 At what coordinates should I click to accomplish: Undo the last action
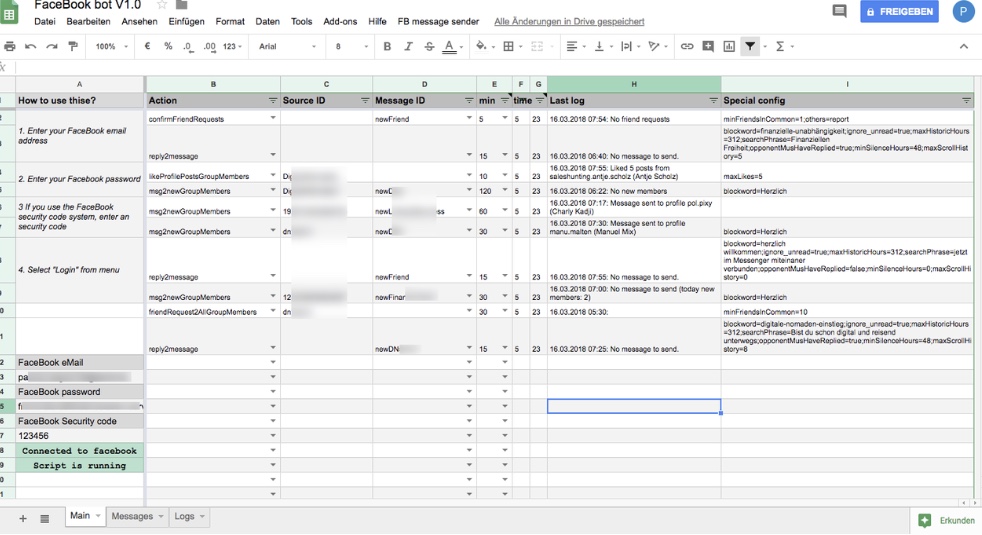(x=30, y=46)
